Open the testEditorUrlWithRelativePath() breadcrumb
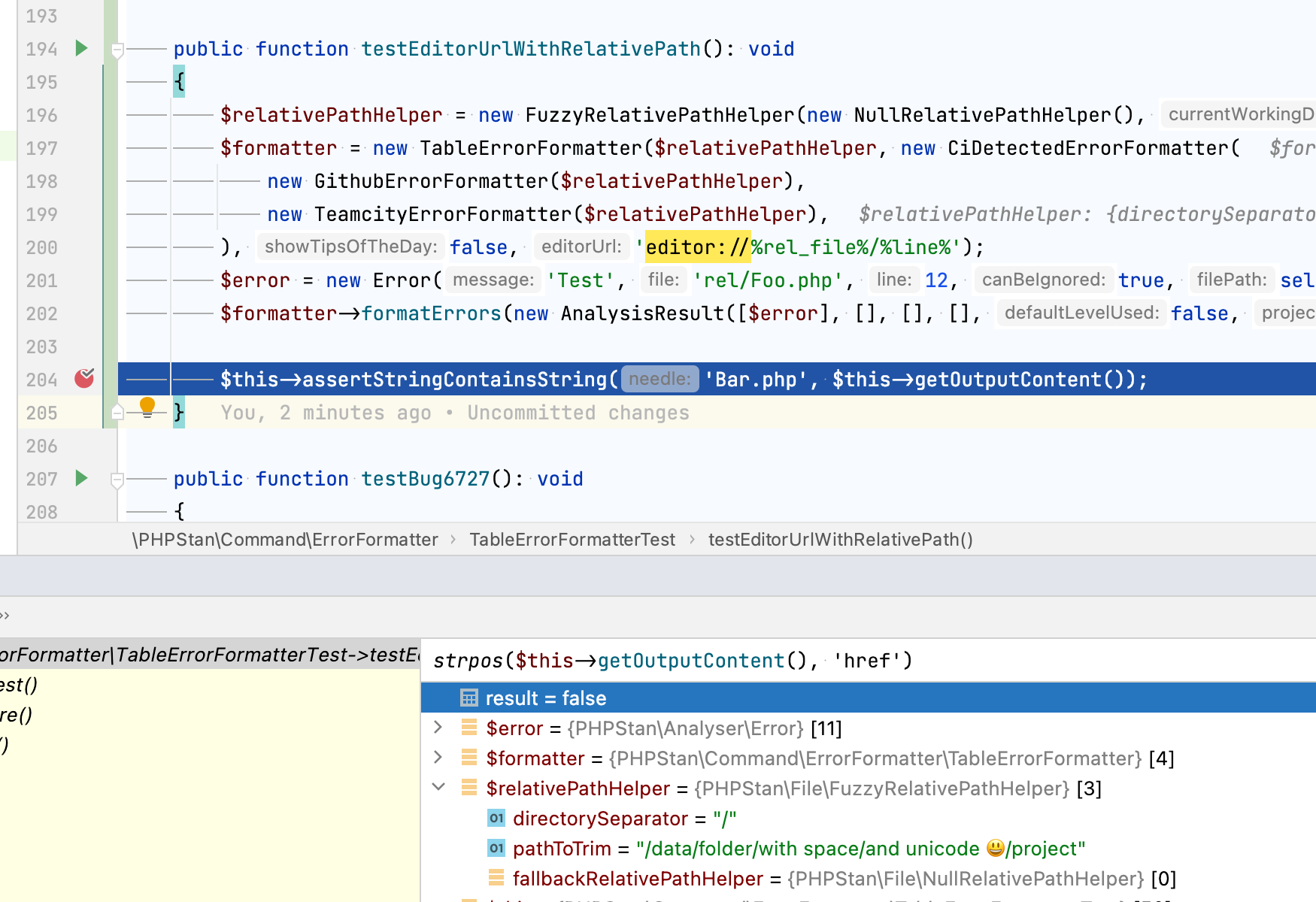Screen dimensions: 1316x902 point(841,540)
